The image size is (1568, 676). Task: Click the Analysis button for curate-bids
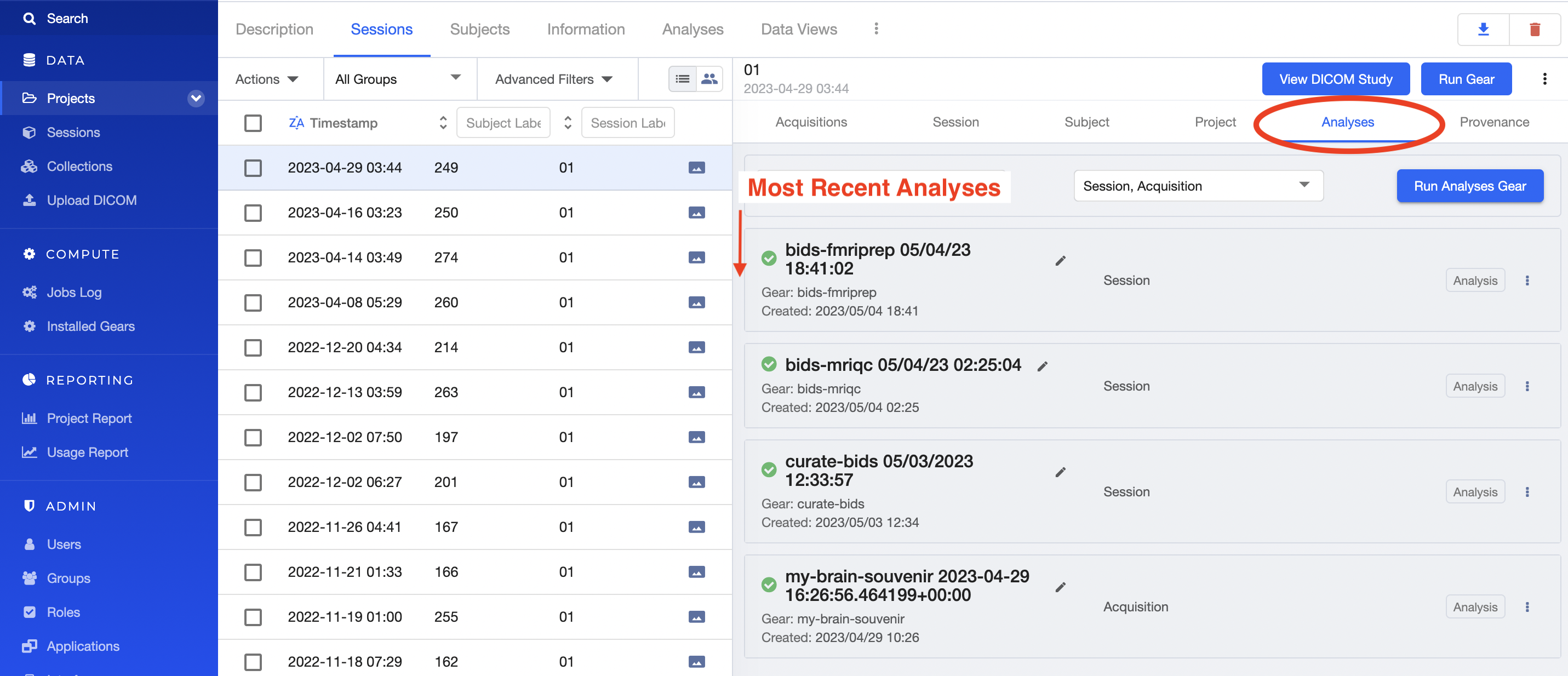pyautogui.click(x=1475, y=491)
